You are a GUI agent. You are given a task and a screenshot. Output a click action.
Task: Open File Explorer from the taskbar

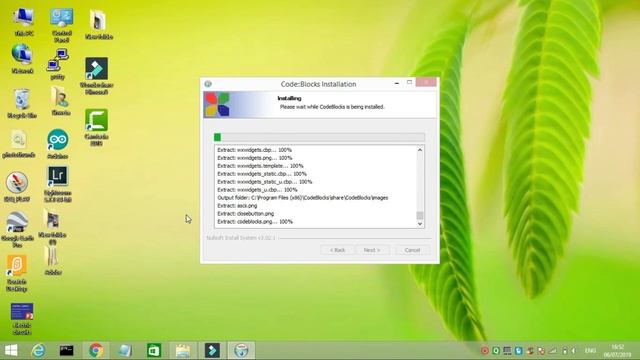(183, 350)
